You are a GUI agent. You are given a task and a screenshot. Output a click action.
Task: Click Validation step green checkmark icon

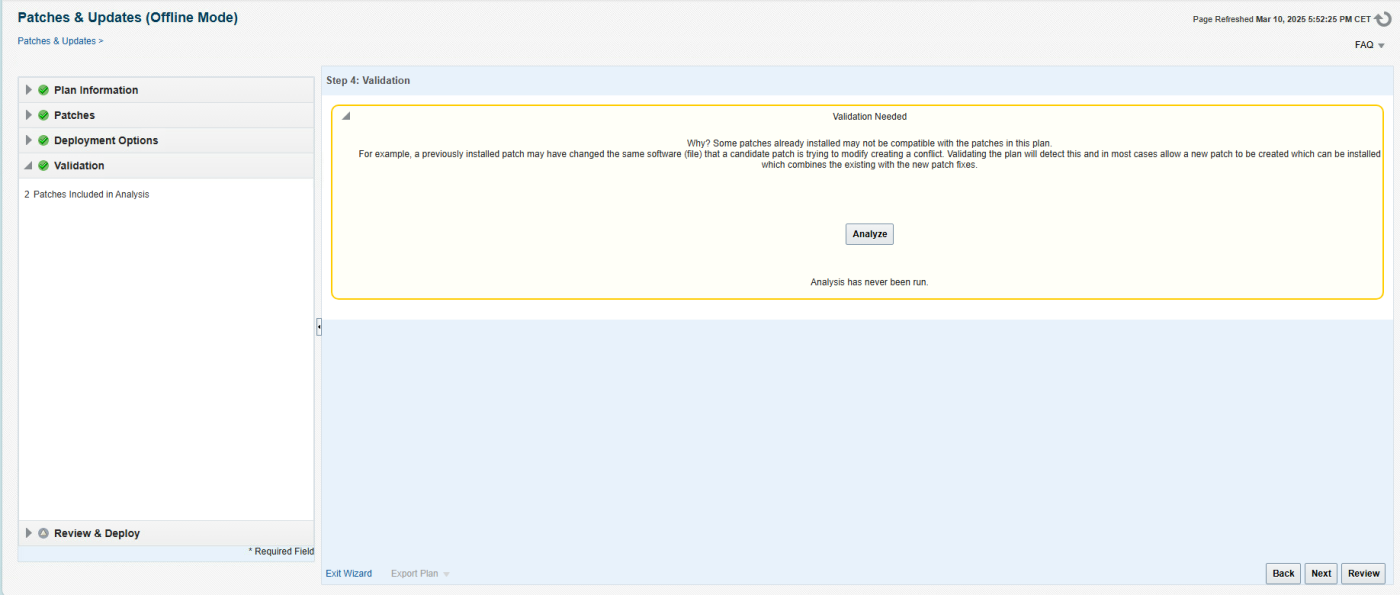pos(44,166)
